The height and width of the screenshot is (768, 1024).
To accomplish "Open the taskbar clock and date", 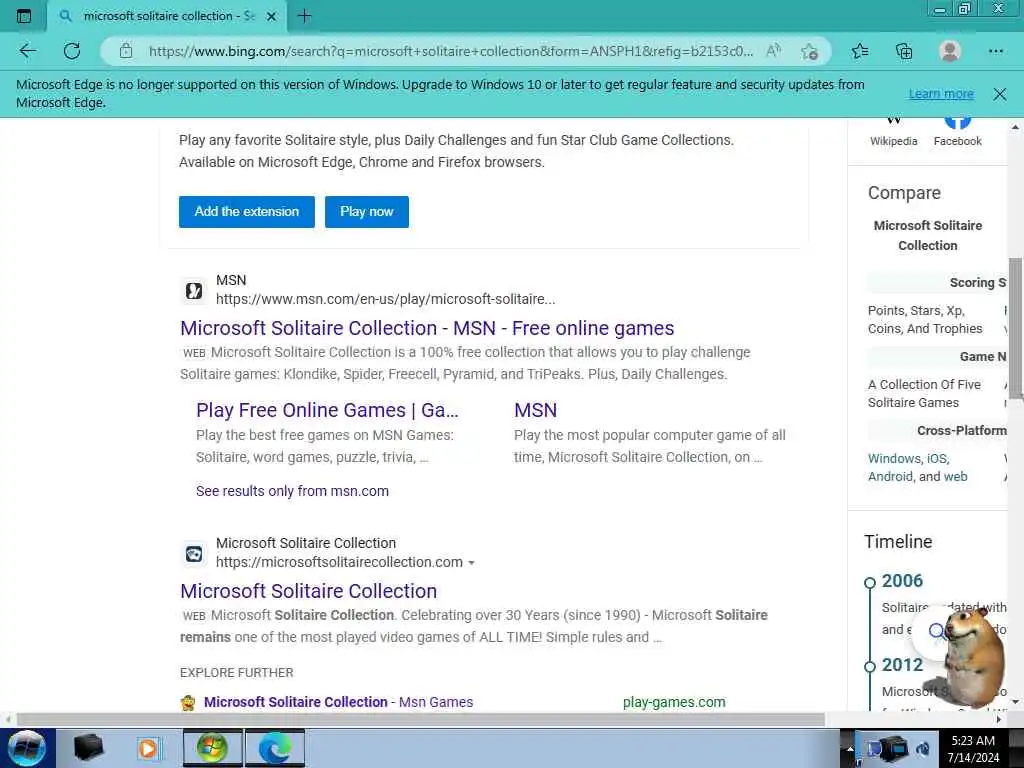I will click(973, 749).
